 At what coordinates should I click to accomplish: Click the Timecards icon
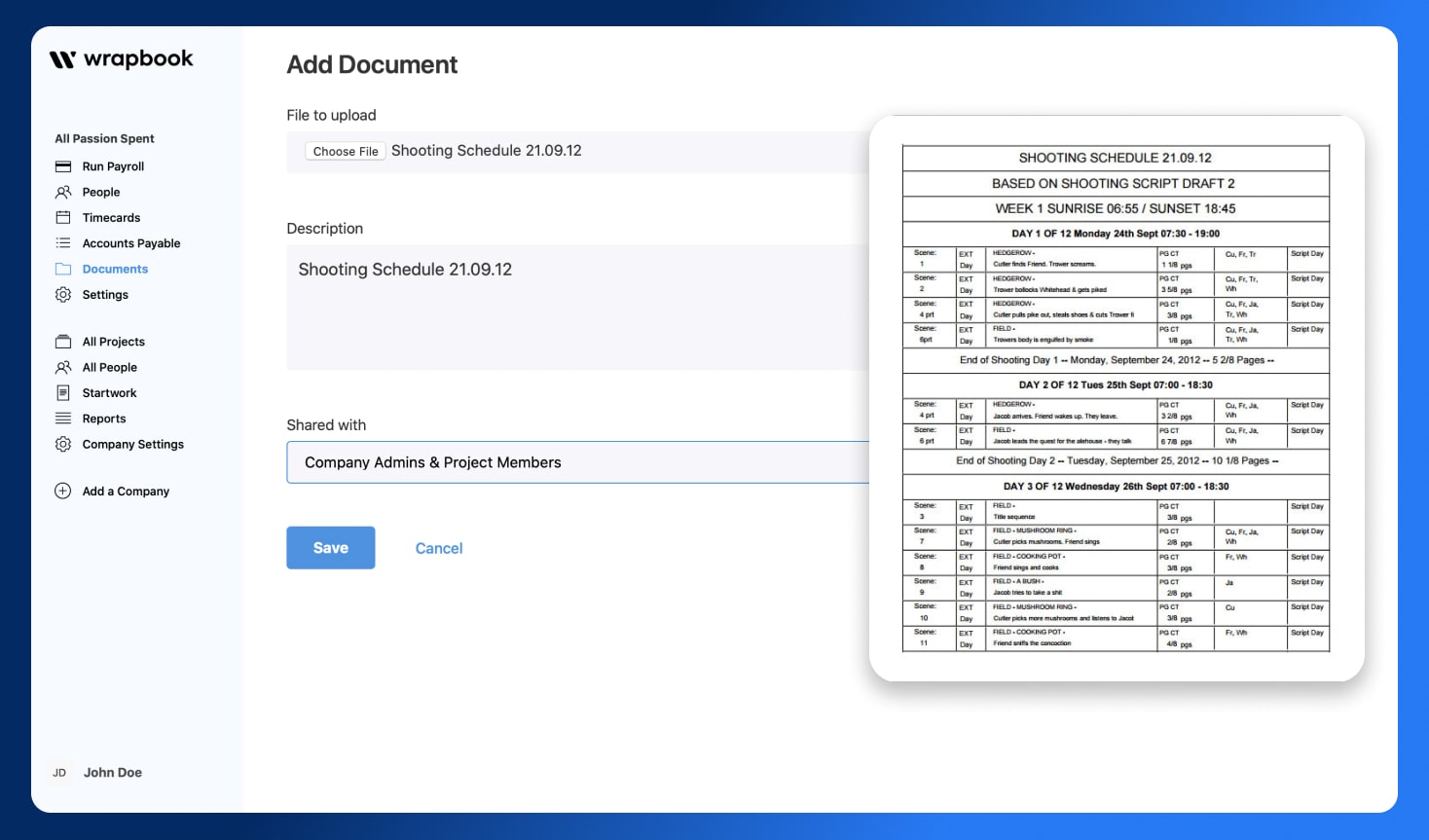click(62, 217)
